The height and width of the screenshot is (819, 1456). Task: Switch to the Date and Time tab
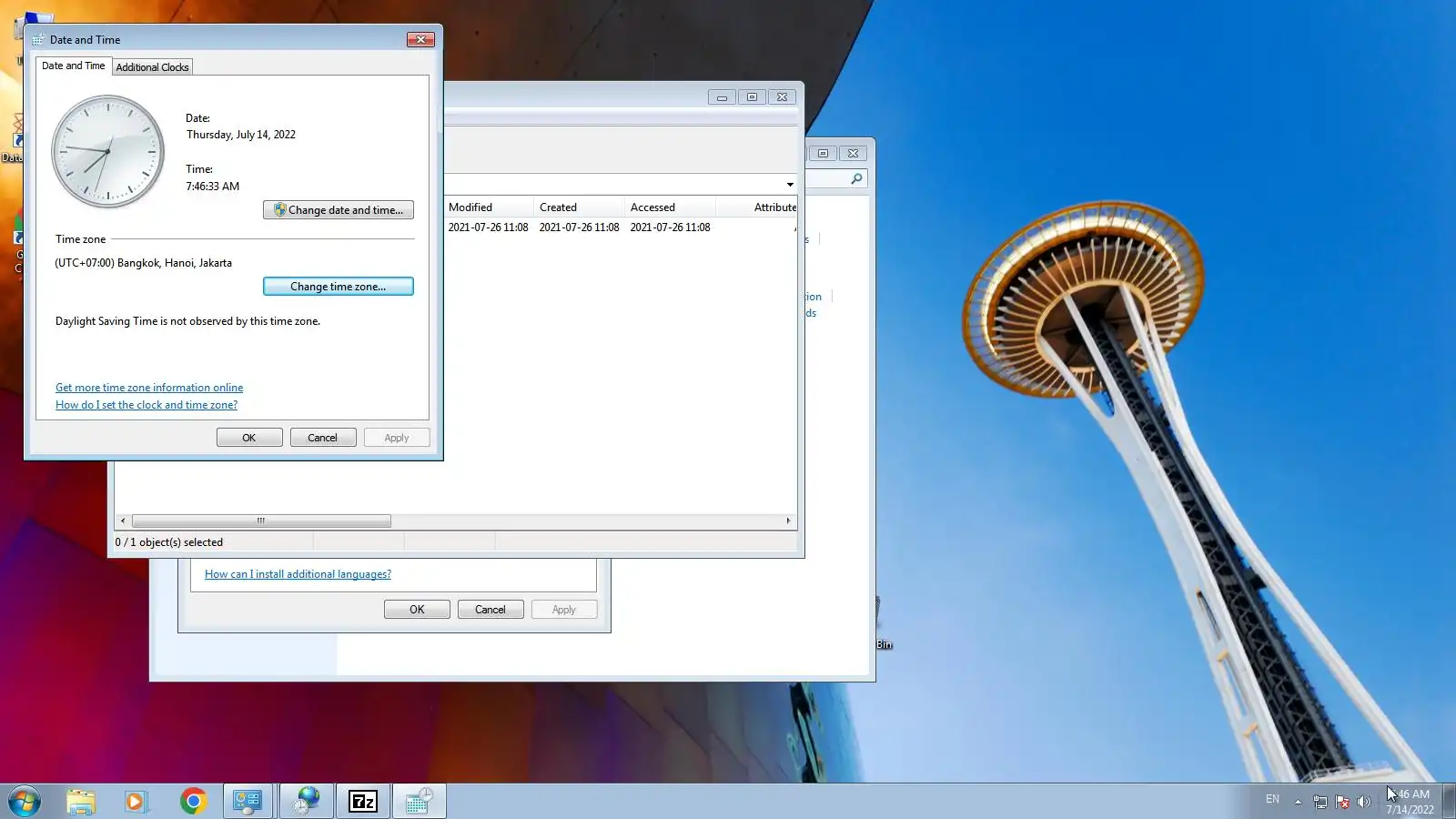74,66
